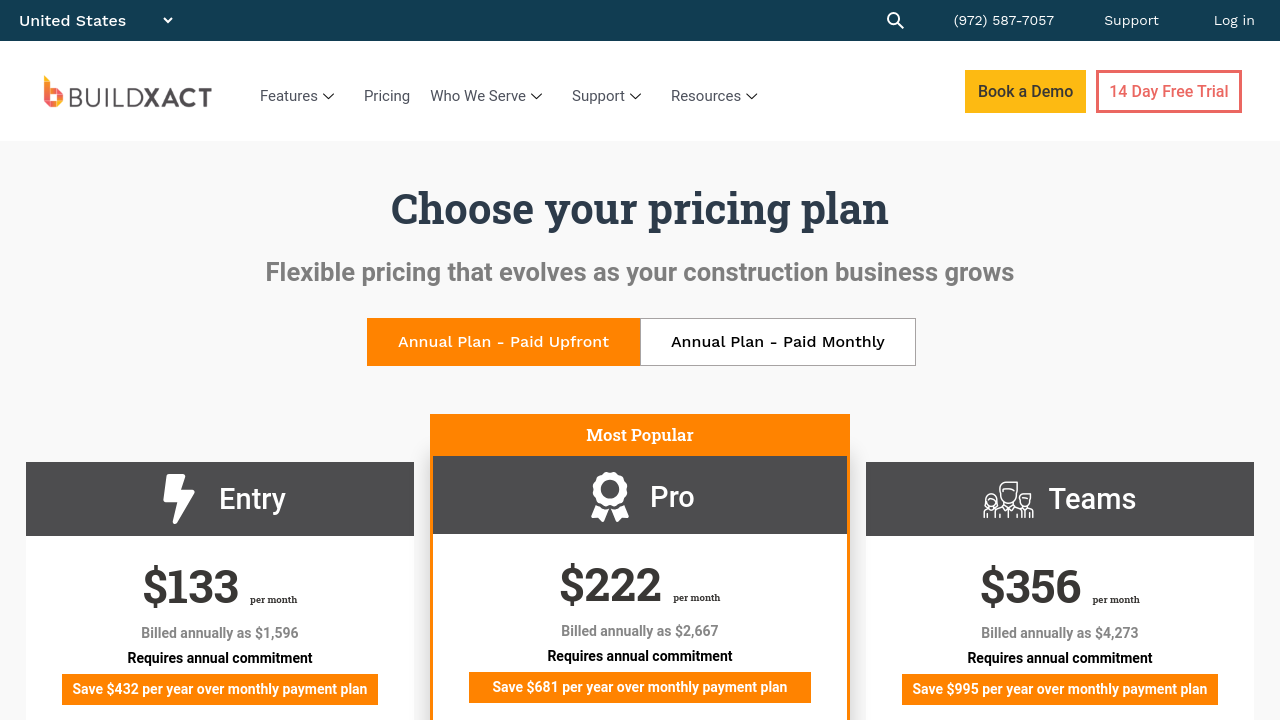Click the search magnifier icon
This screenshot has width=1280, height=720.
click(x=895, y=21)
